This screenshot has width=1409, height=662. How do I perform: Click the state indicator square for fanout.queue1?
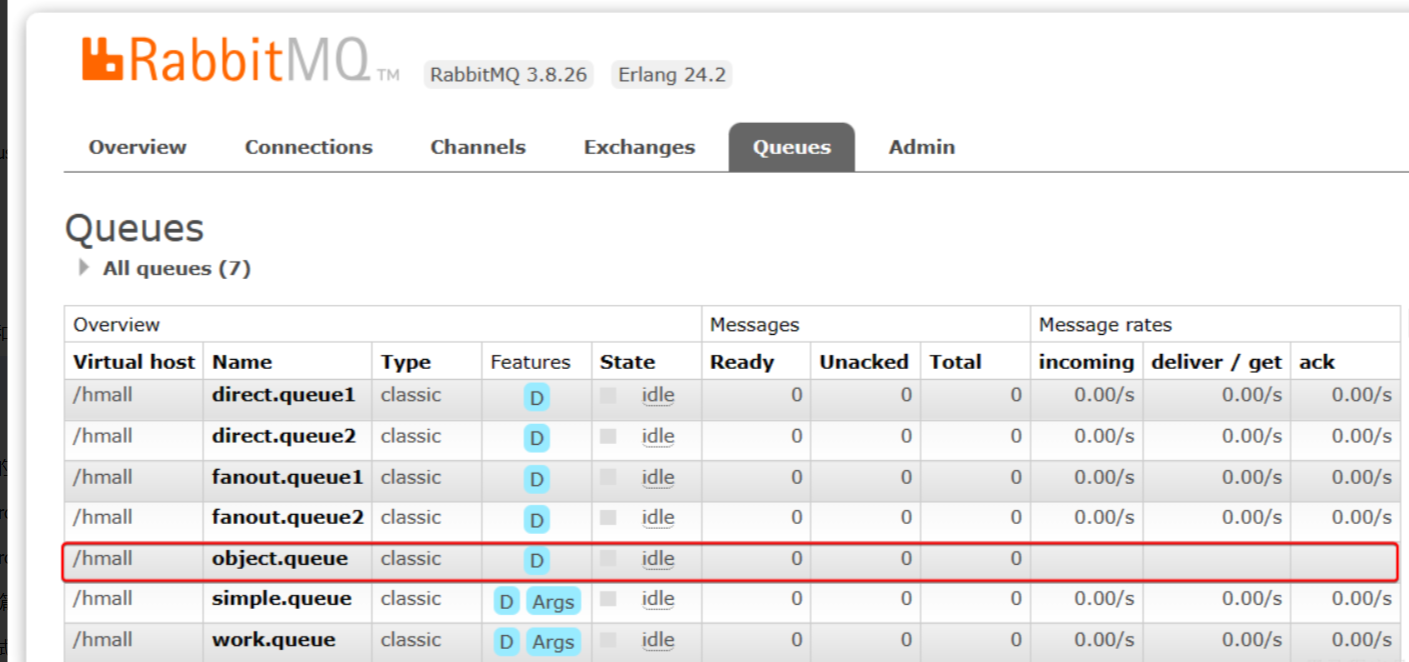(608, 478)
